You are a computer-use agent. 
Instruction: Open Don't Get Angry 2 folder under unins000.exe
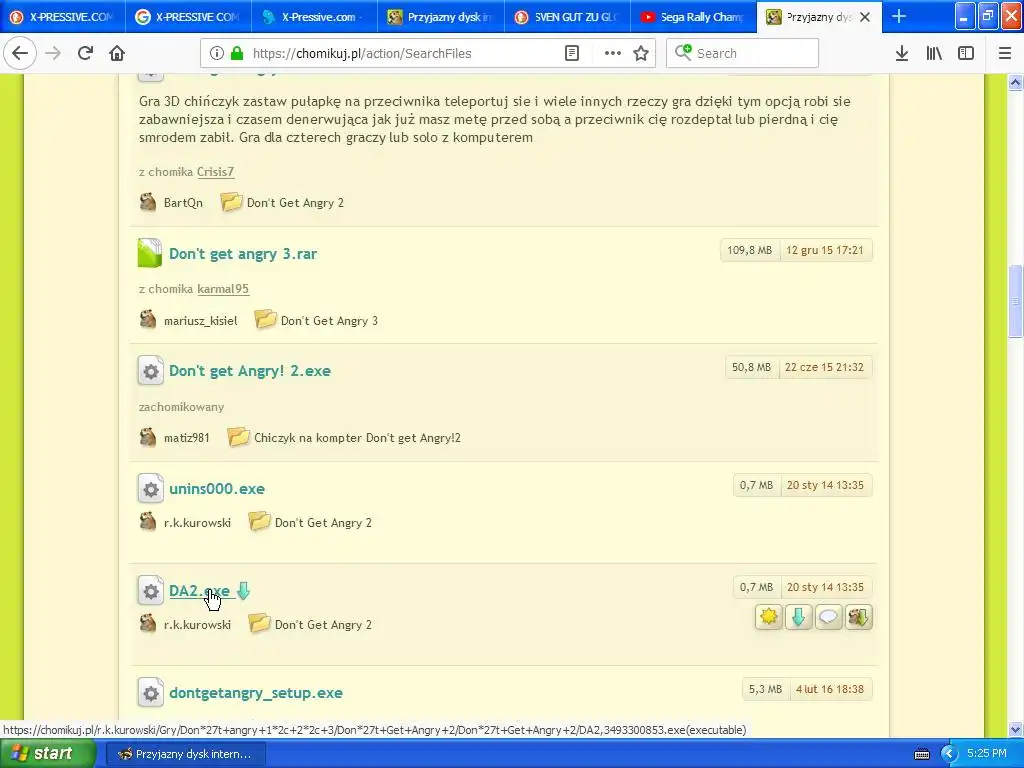click(323, 522)
